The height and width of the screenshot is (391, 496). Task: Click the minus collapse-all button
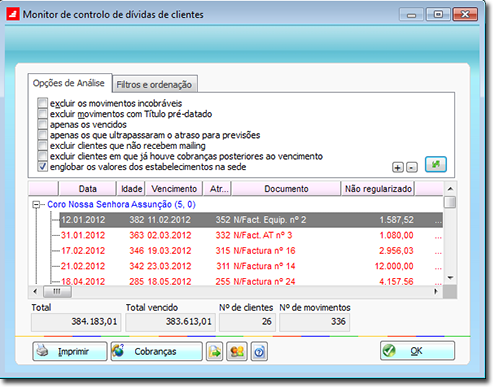412,167
